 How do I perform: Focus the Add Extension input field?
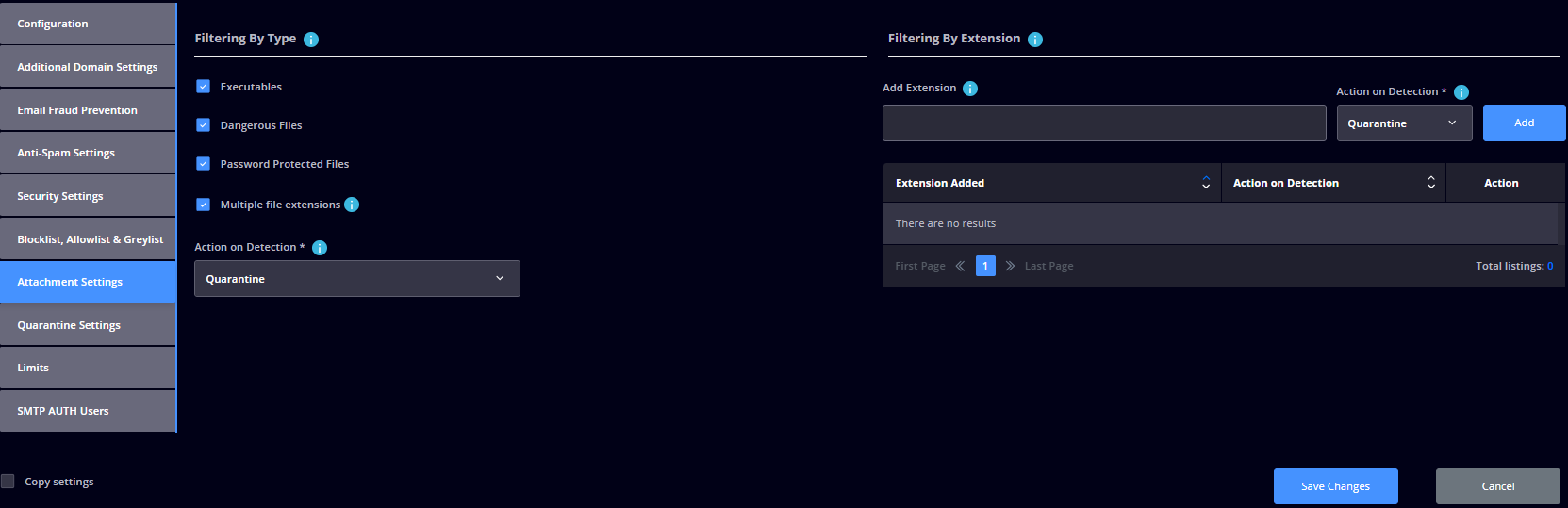1104,123
